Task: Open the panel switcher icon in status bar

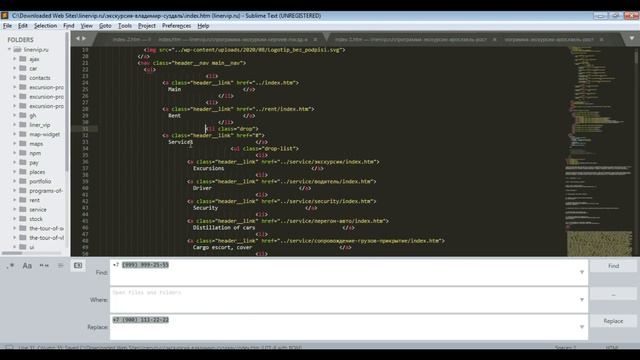Action: pos(9,348)
